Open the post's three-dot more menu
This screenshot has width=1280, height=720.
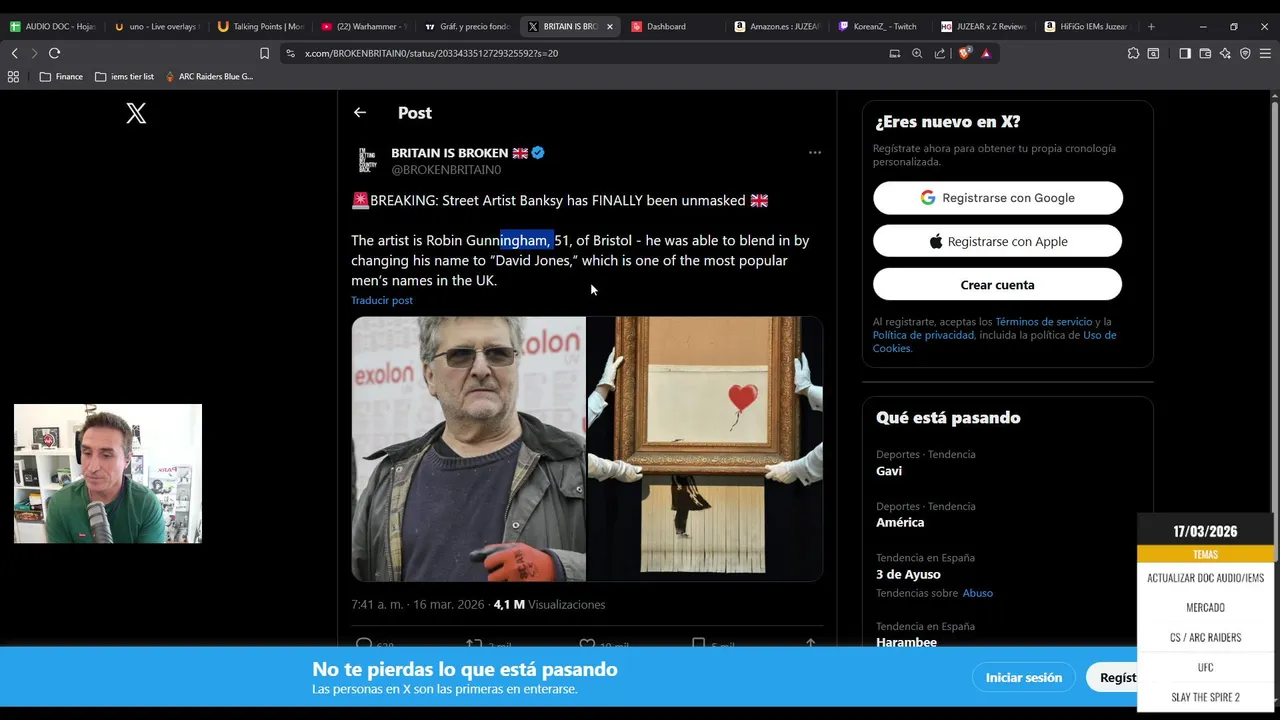pos(815,153)
